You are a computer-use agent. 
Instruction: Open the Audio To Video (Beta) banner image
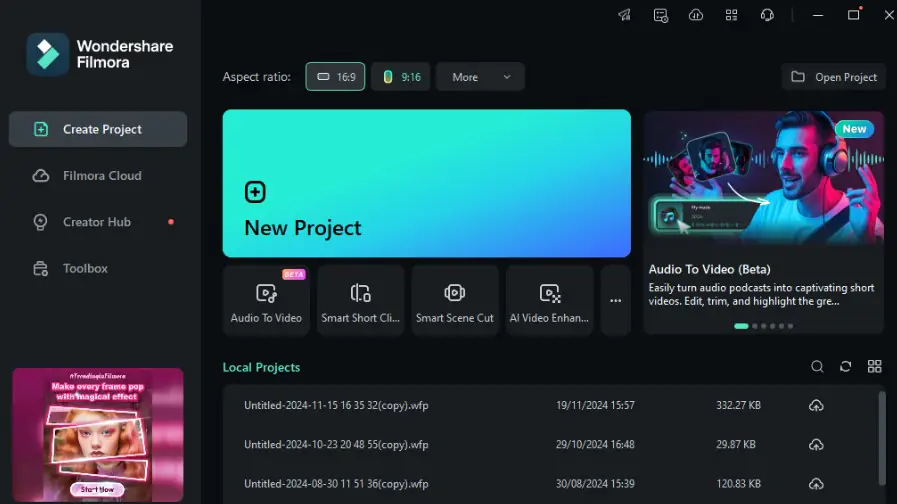[x=764, y=178]
